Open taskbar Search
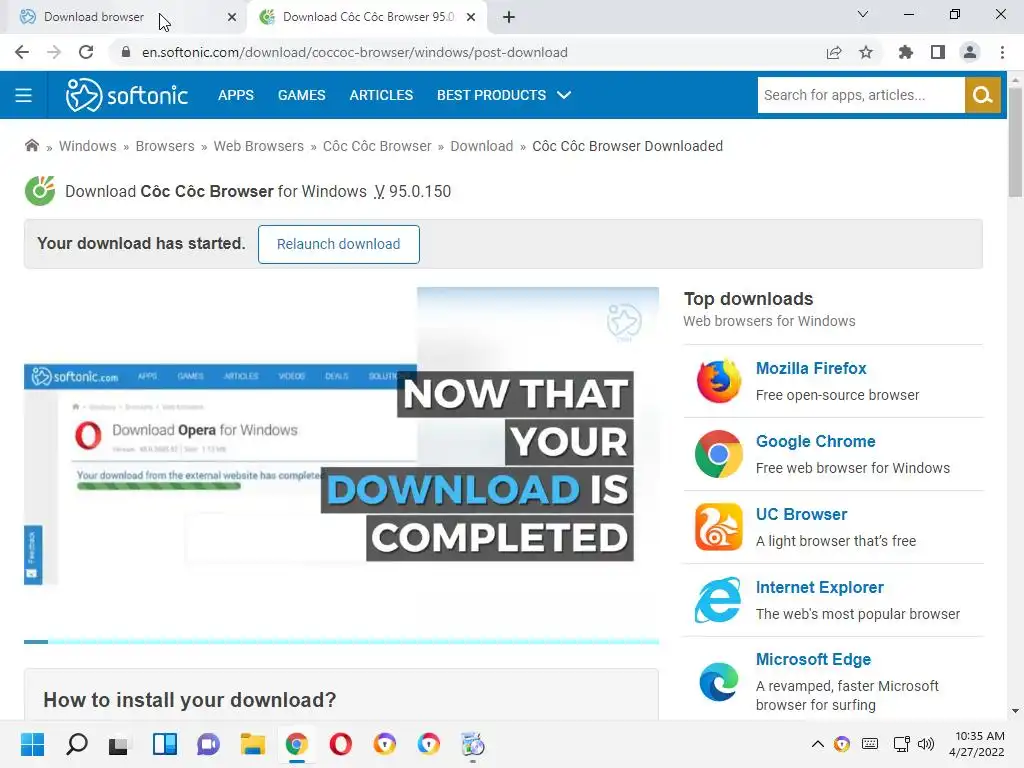 tap(77, 744)
